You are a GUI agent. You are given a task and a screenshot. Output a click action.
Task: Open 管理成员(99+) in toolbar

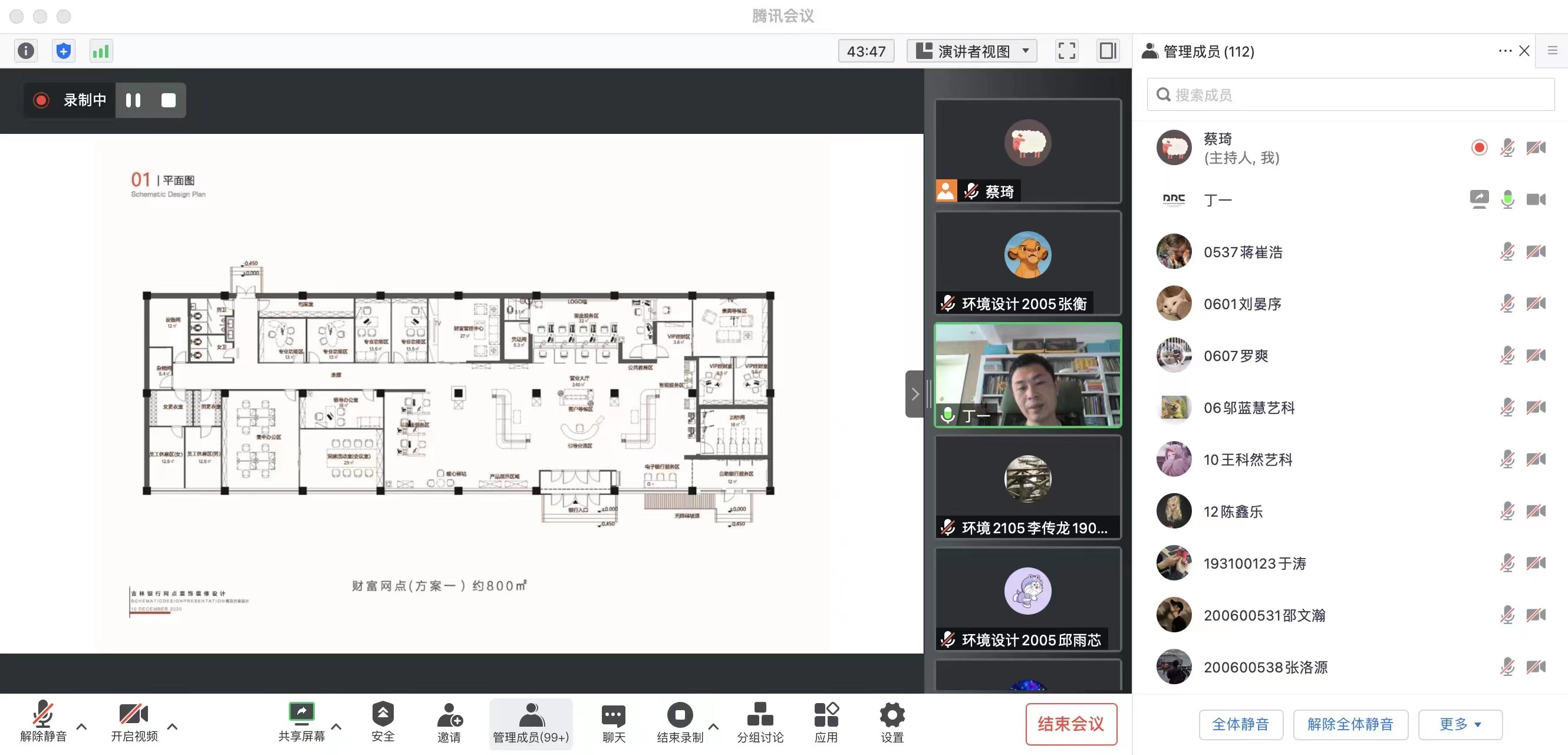click(x=531, y=723)
